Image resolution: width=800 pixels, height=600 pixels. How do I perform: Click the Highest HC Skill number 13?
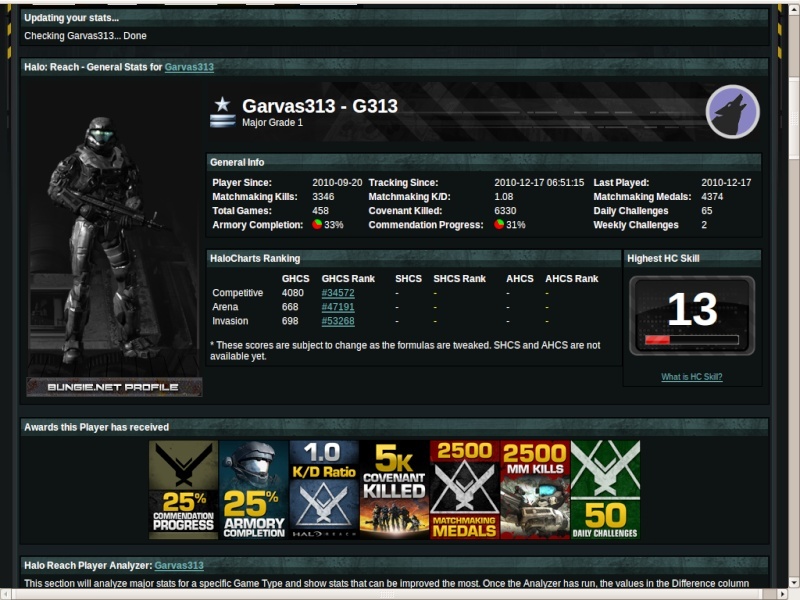(x=692, y=309)
